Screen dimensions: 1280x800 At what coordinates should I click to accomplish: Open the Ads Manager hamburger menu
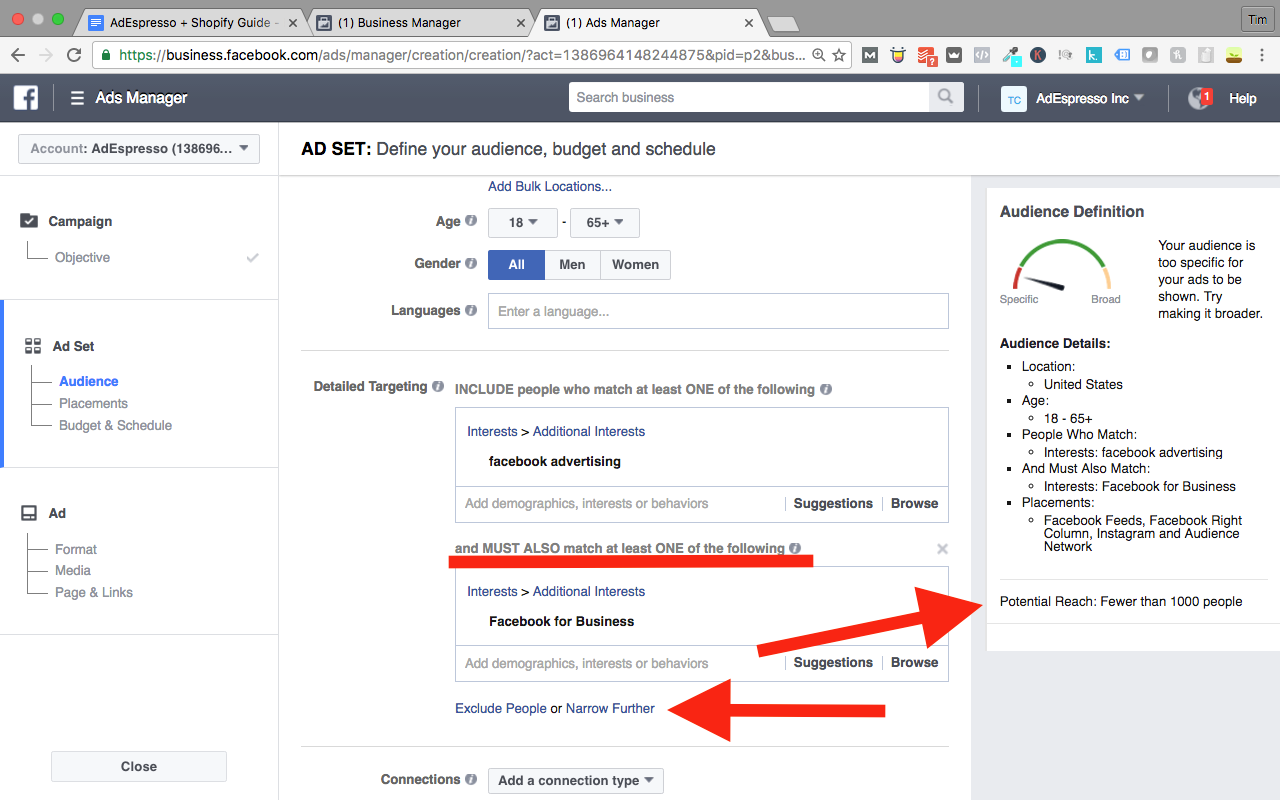(77, 98)
